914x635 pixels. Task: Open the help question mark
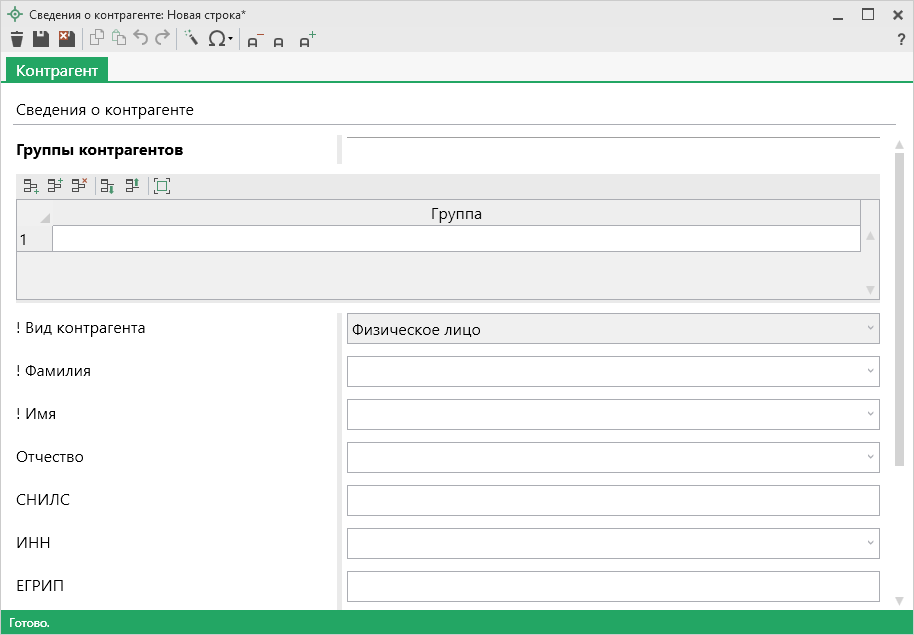(900, 39)
